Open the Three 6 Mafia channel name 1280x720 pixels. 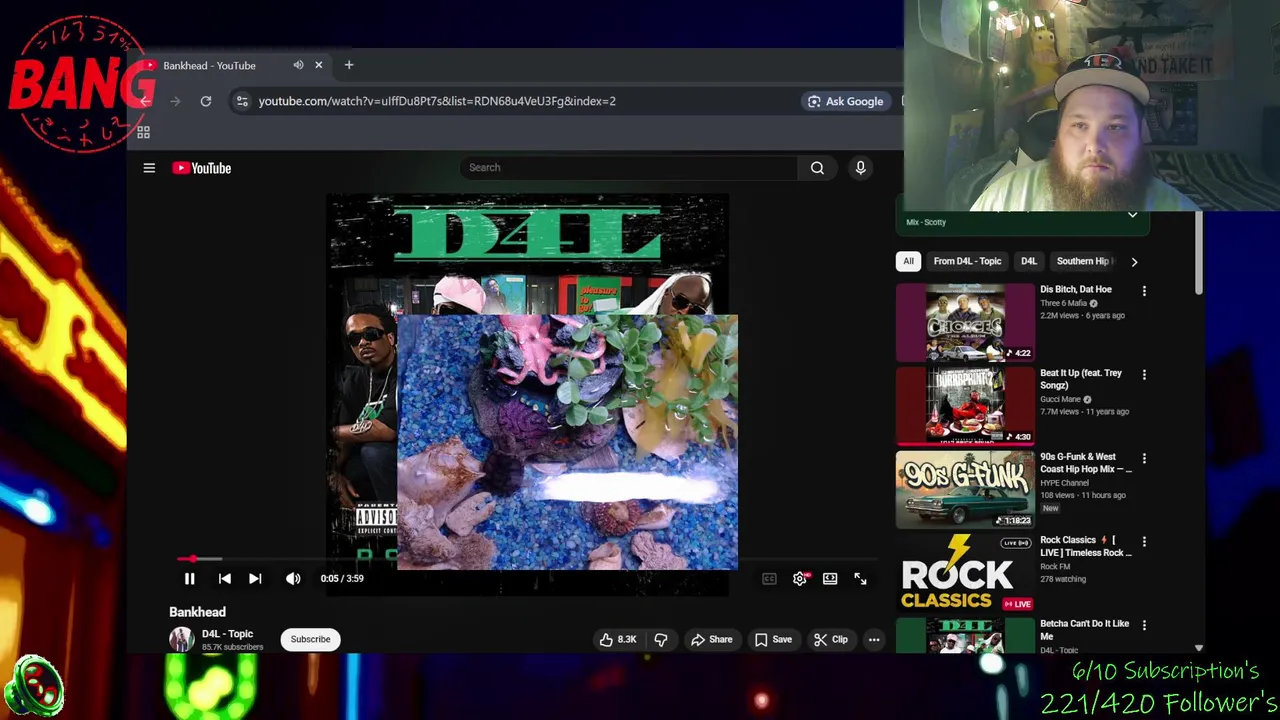tap(1063, 303)
